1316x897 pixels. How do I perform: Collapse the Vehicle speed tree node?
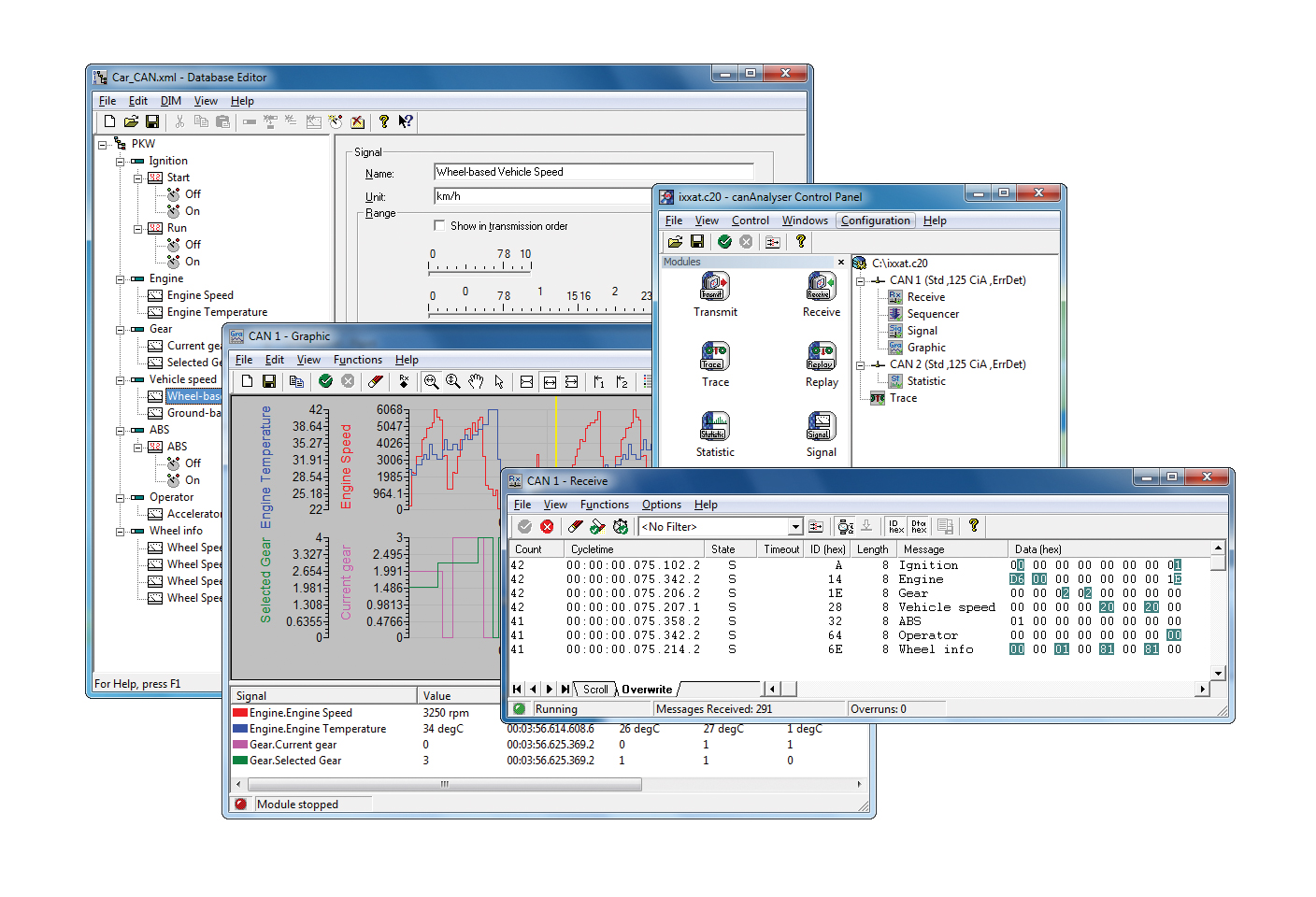tap(121, 380)
